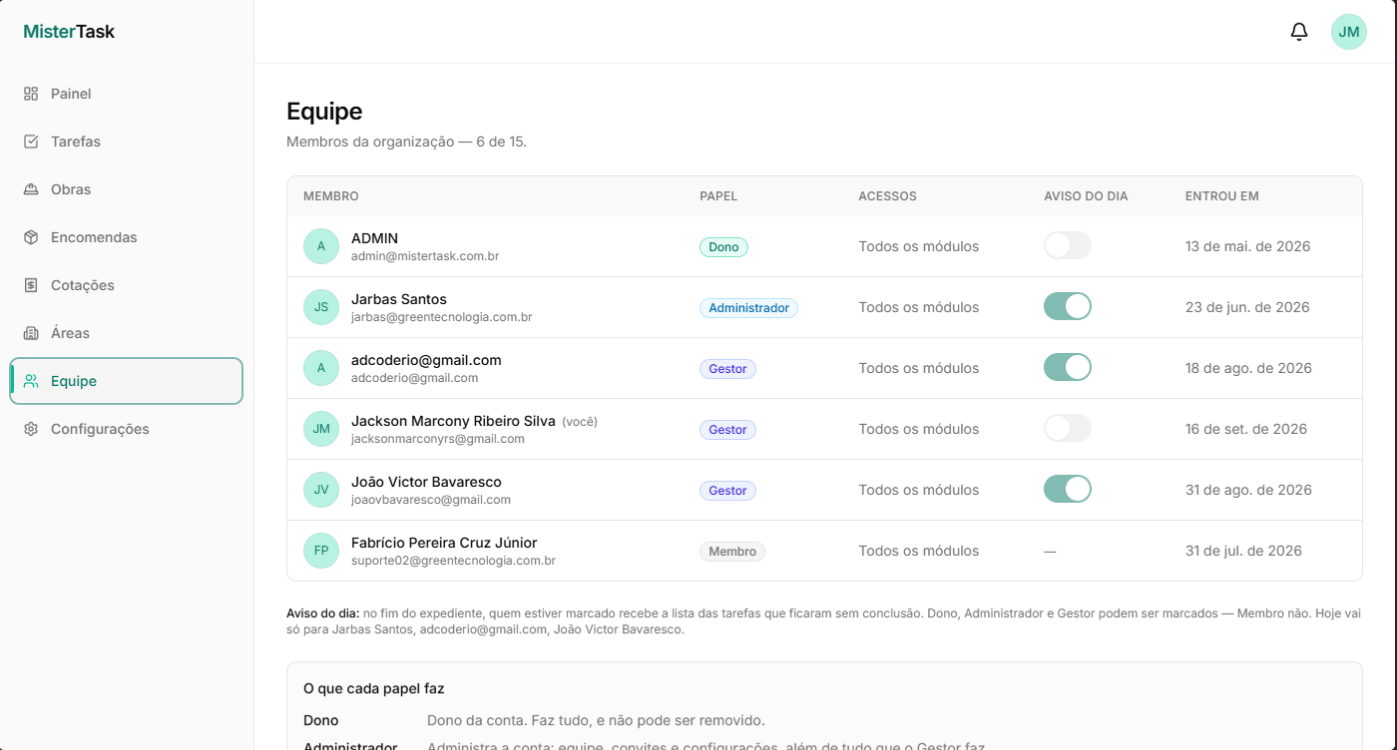Viewport: 1397px width, 750px height.
Task: Click the MEMBRO column header
Action: pyautogui.click(x=331, y=197)
